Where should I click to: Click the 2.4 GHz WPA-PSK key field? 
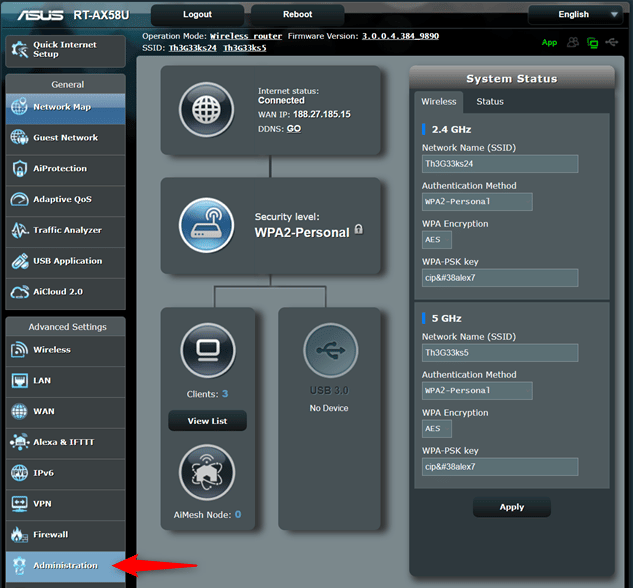click(x=500, y=278)
